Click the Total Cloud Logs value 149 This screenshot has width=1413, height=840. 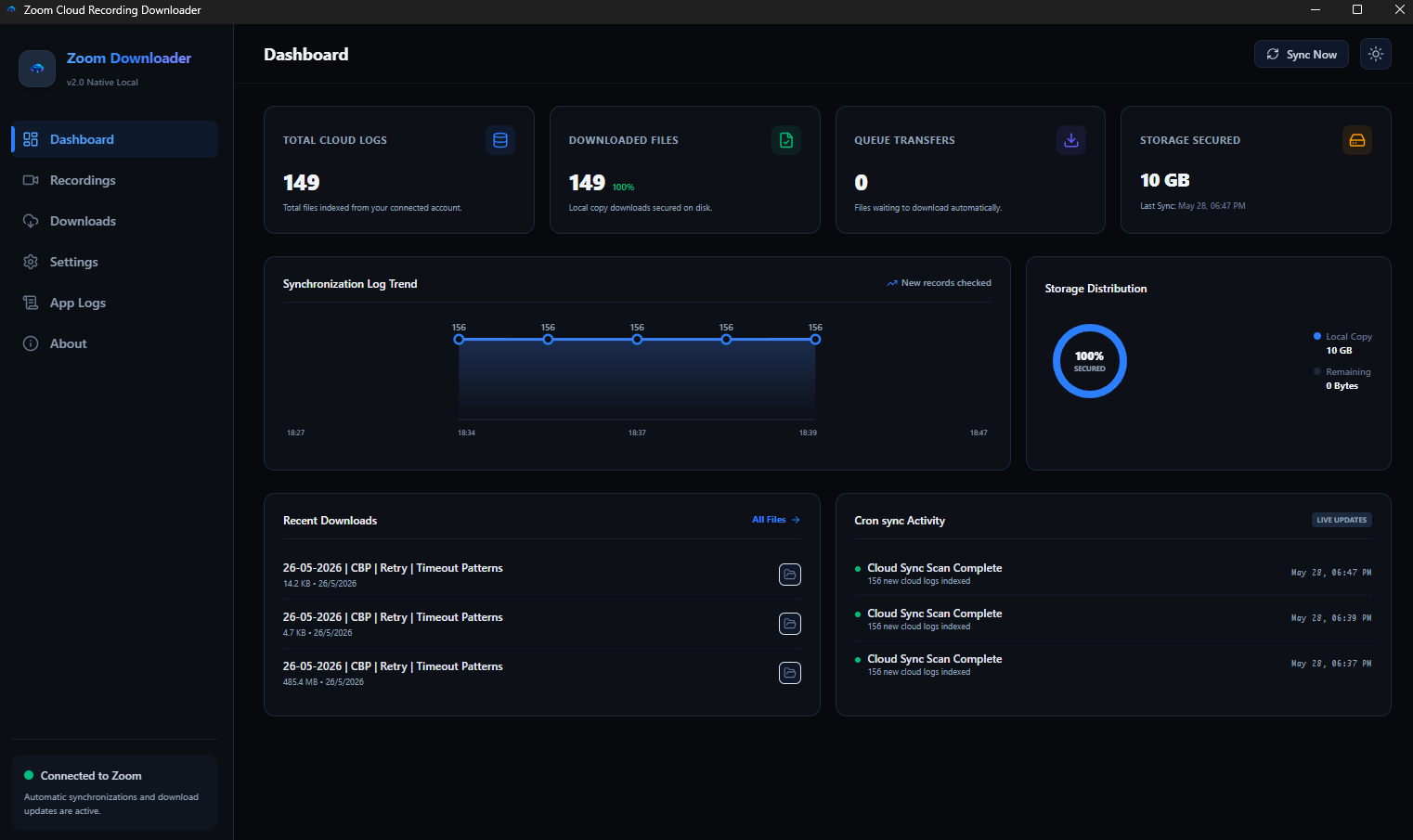(301, 183)
